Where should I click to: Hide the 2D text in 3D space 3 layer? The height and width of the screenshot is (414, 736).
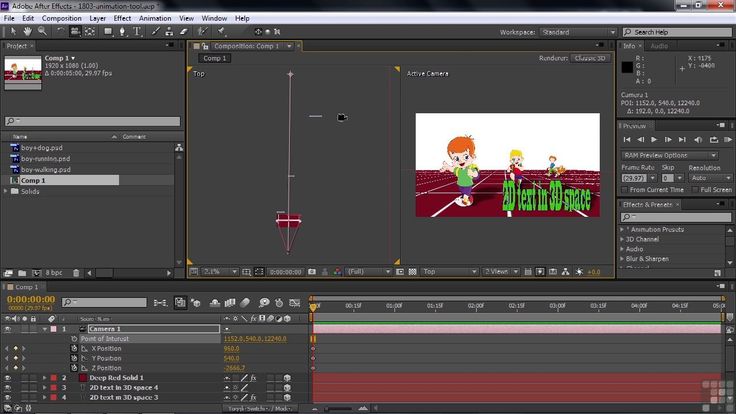[8, 398]
